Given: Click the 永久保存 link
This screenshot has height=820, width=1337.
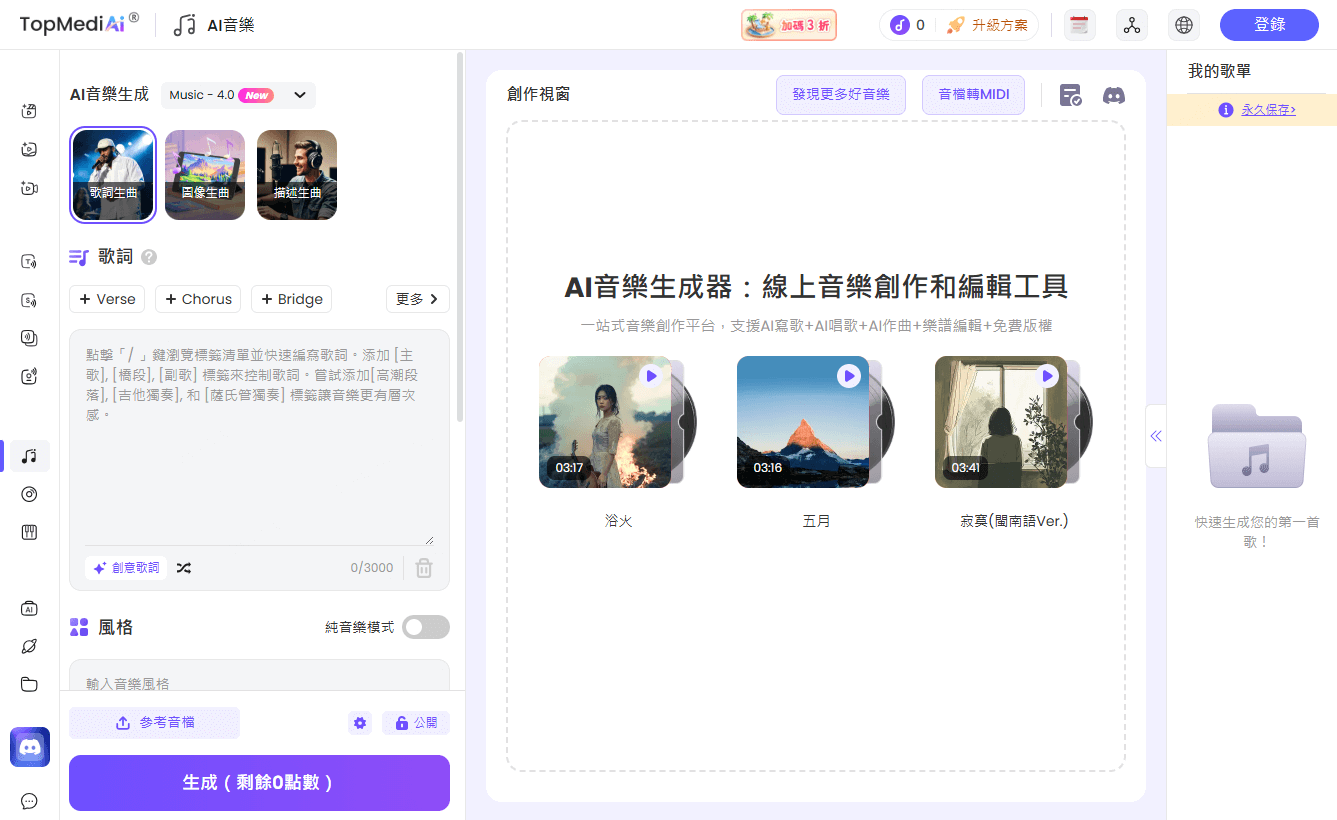Looking at the screenshot, I should tap(1268, 110).
